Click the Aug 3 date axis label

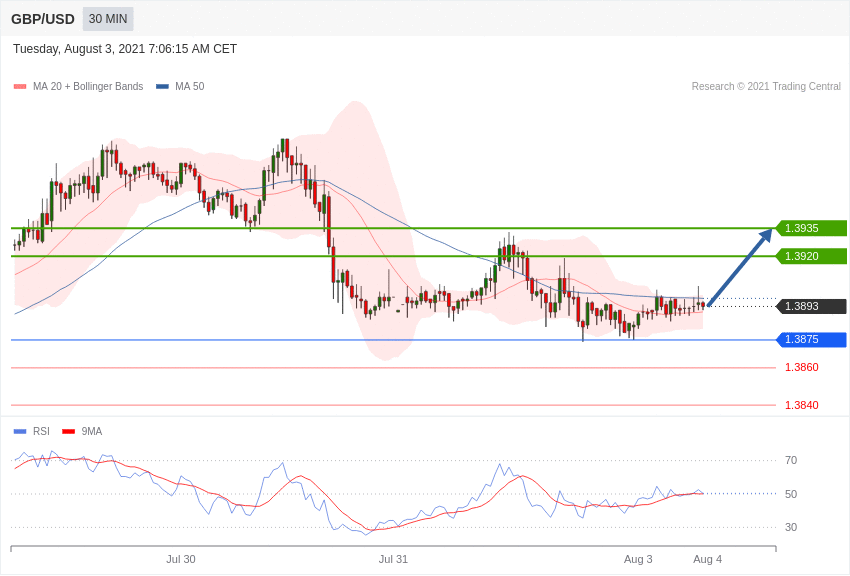(638, 559)
